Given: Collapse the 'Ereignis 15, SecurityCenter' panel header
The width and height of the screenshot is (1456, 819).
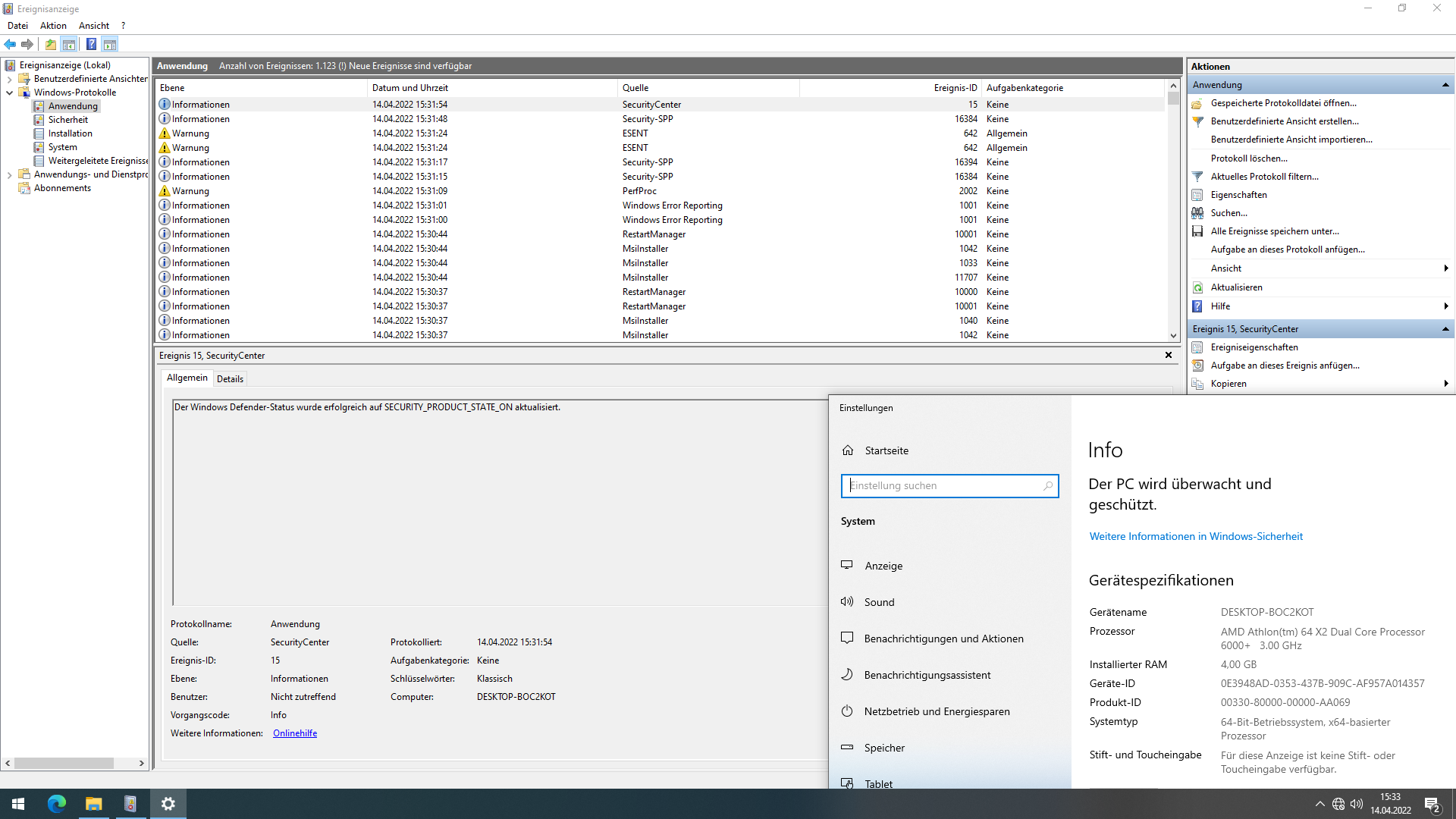Looking at the screenshot, I should pos(1447,328).
